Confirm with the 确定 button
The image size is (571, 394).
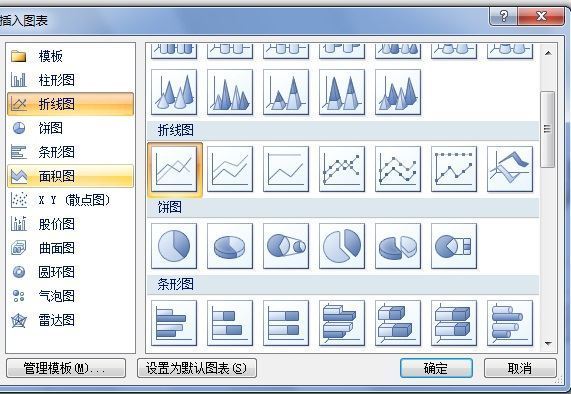[436, 368]
